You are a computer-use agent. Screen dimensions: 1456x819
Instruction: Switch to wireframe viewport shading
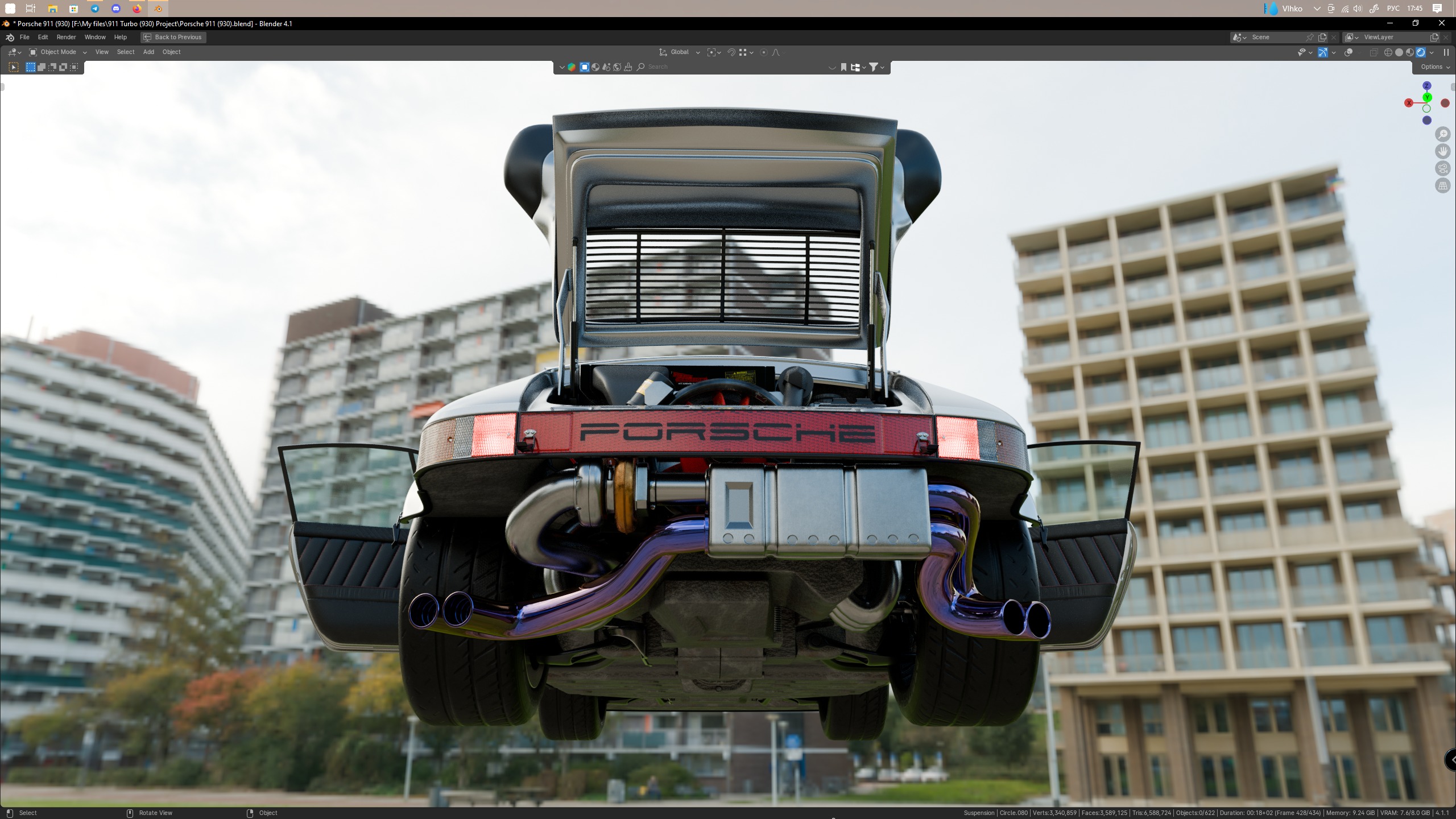tap(1388, 52)
